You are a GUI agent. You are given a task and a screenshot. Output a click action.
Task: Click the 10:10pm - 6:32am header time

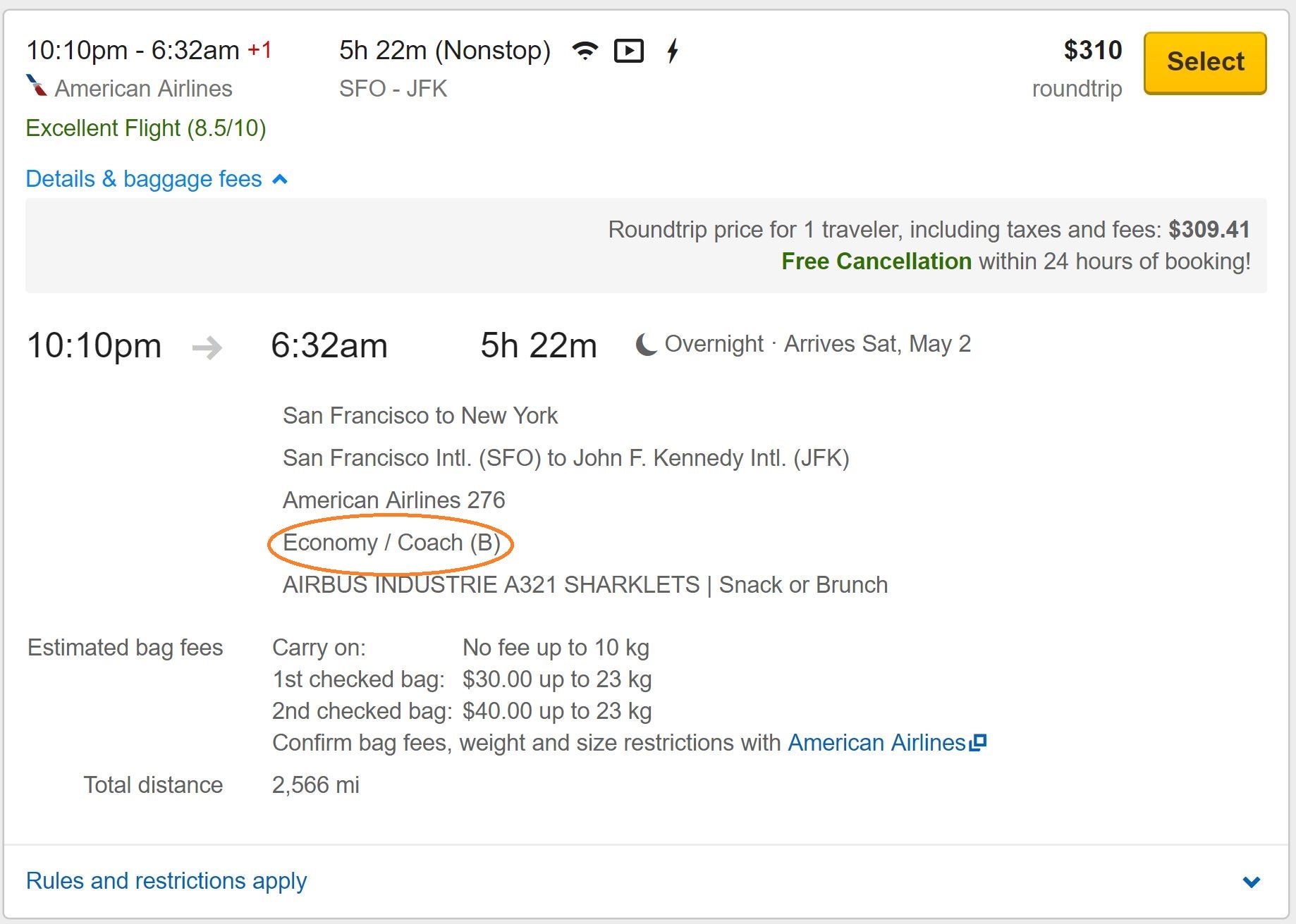133,51
